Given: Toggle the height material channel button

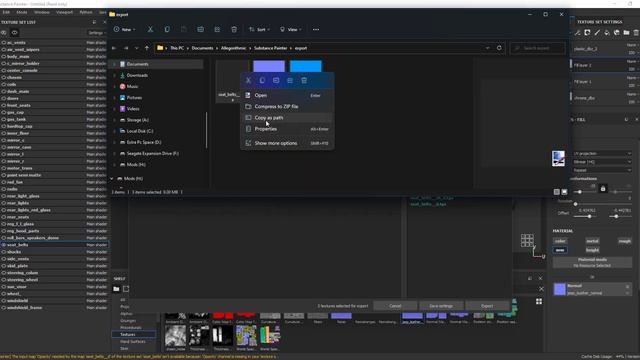Looking at the screenshot, I should pyautogui.click(x=592, y=250).
